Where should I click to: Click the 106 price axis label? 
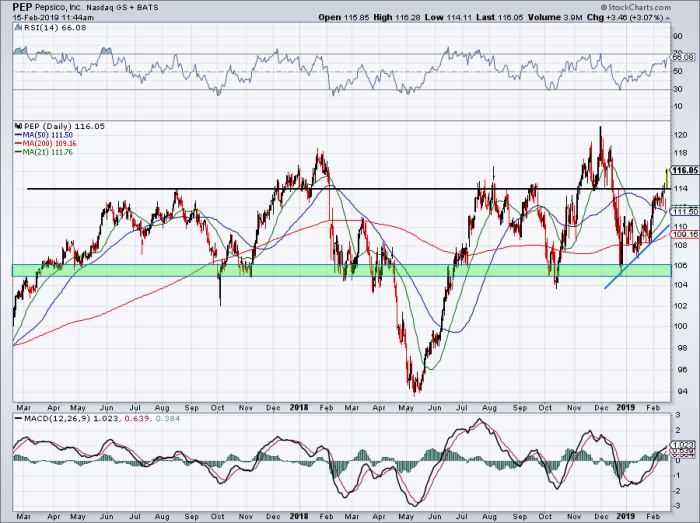(679, 266)
